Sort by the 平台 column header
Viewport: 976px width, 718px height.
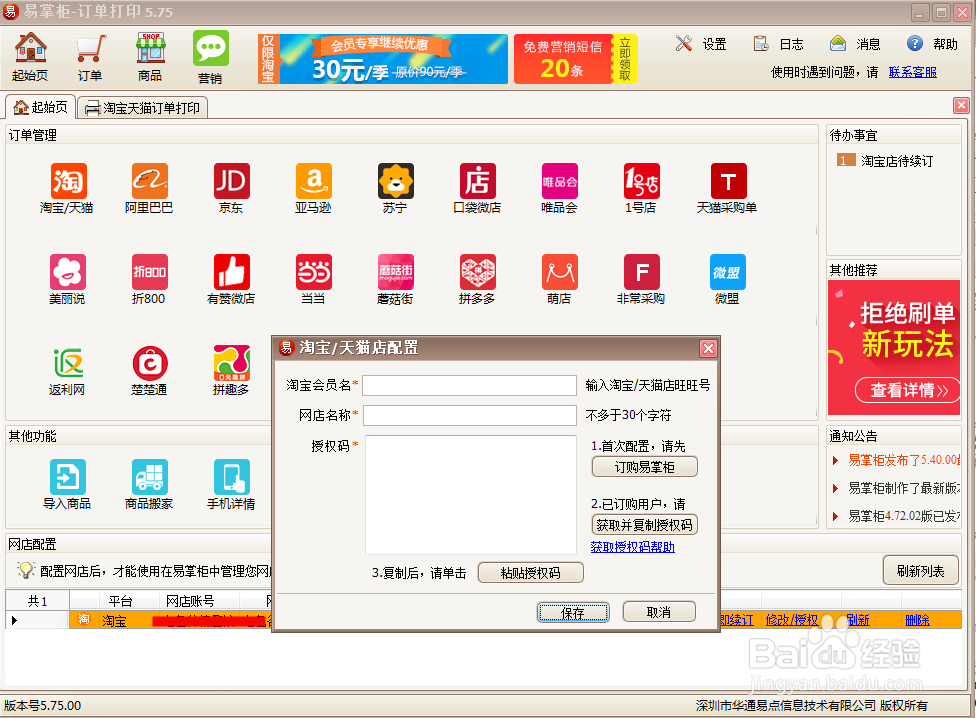click(121, 601)
